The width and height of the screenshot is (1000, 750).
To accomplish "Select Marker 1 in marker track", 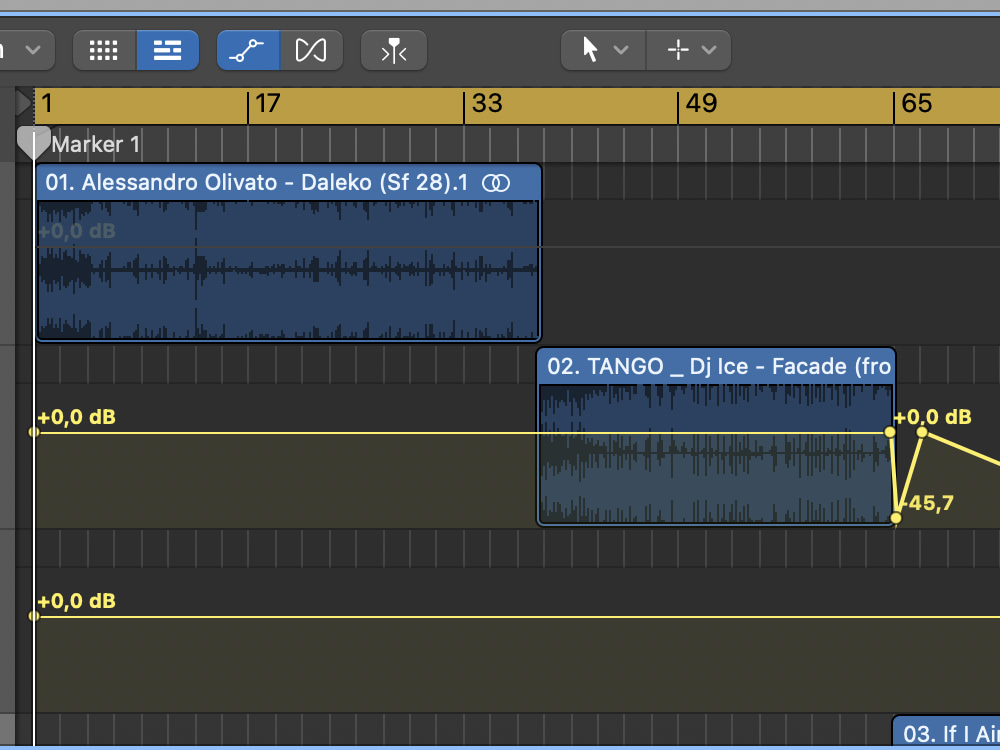I will pyautogui.click(x=96, y=144).
